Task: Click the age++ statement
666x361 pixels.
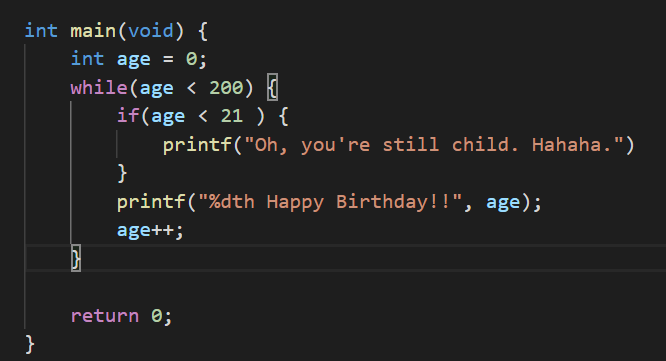Action: click(x=150, y=231)
